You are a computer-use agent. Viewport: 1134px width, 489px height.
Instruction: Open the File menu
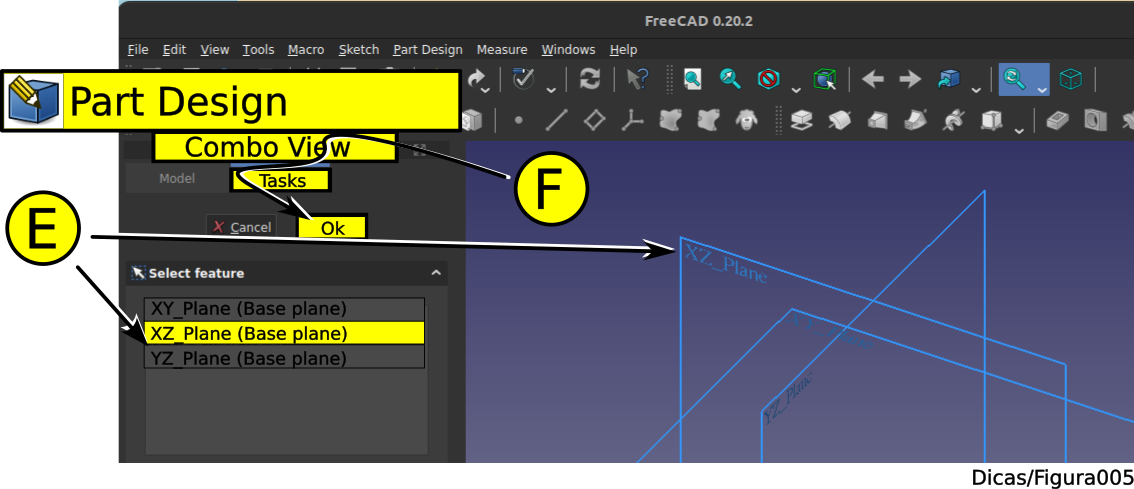(x=137, y=49)
